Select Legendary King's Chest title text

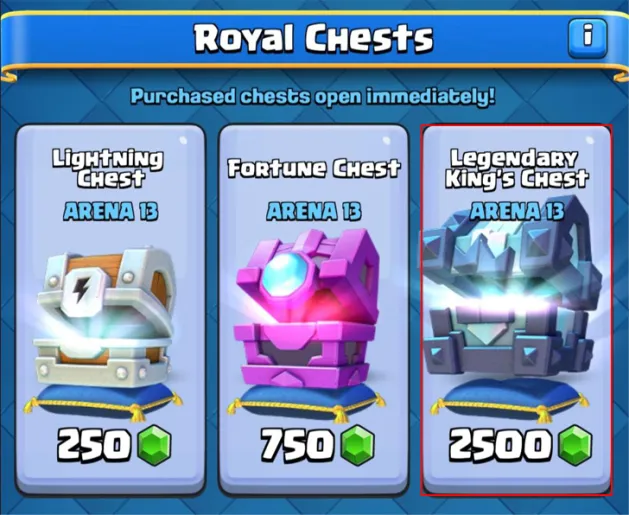click(x=517, y=168)
